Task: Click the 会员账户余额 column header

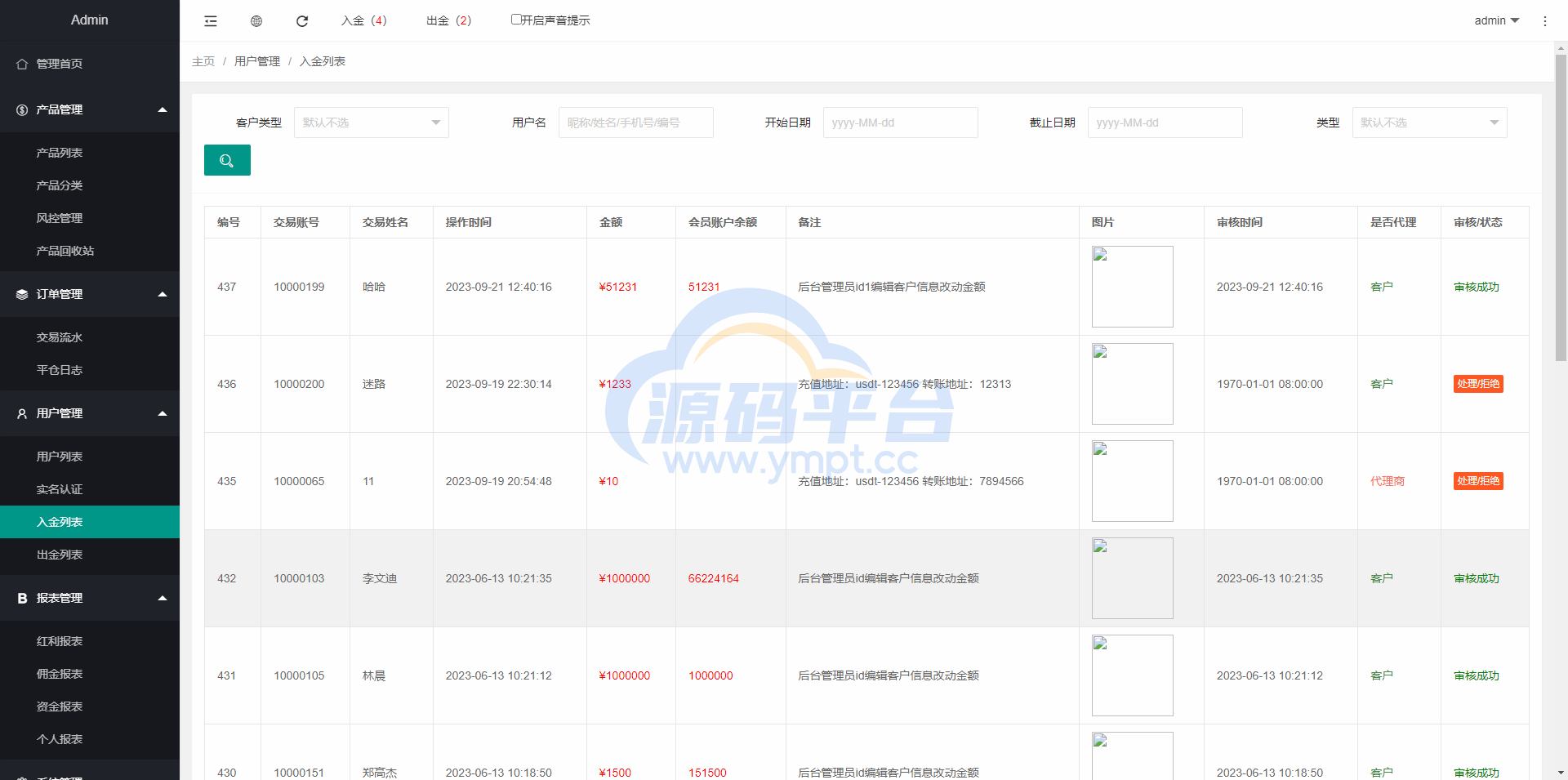Action: [723, 222]
